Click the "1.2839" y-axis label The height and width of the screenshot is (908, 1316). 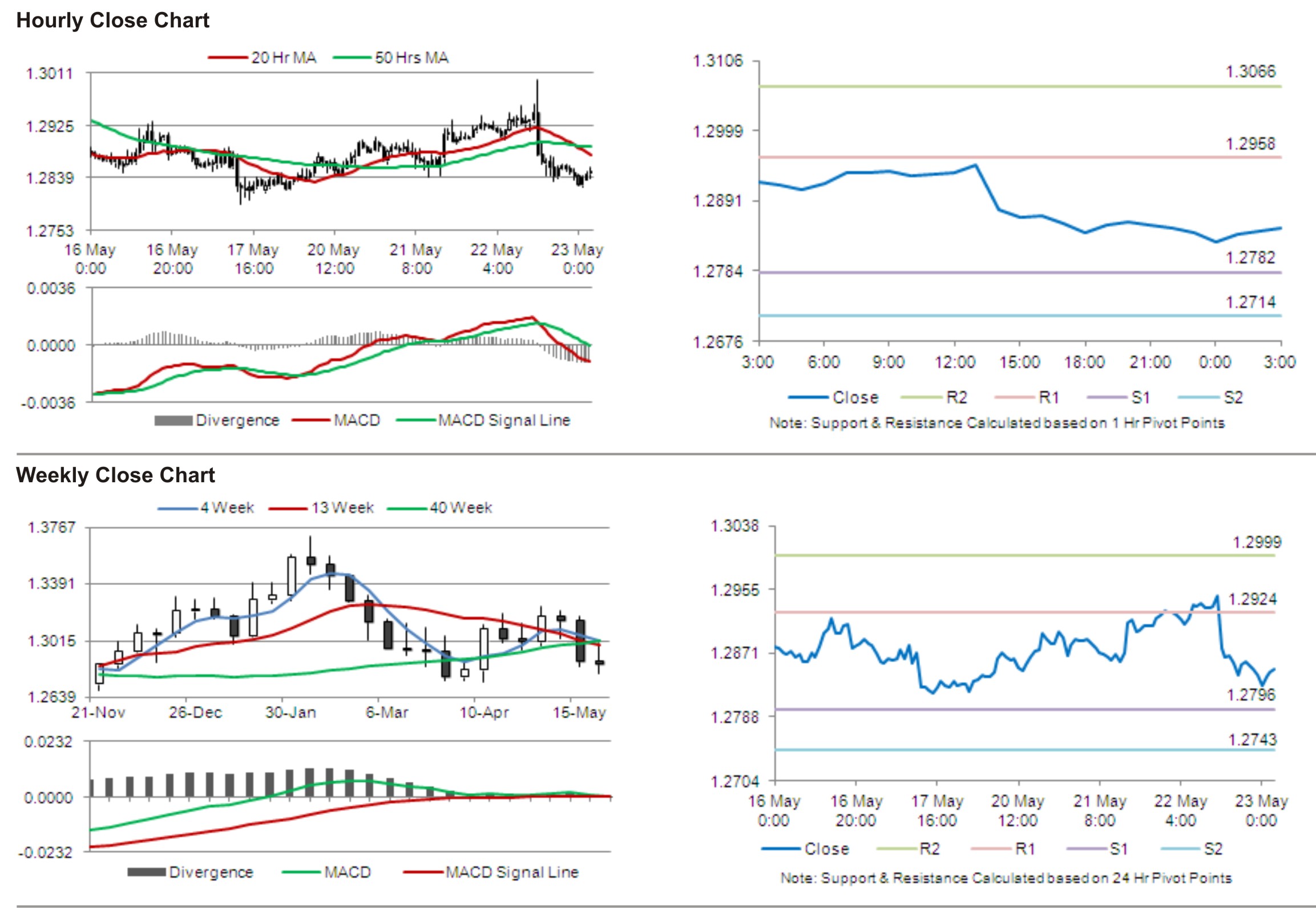50,178
